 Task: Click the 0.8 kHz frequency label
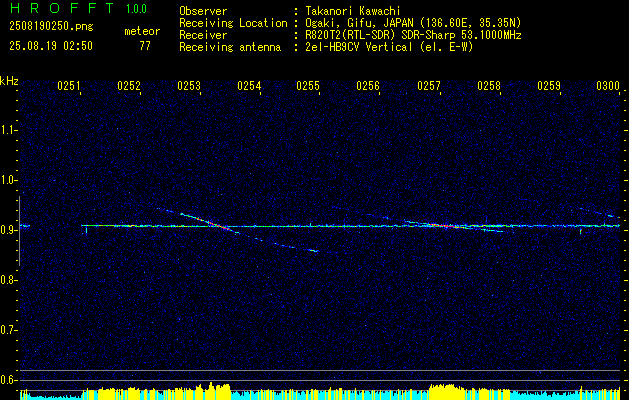coord(7,280)
